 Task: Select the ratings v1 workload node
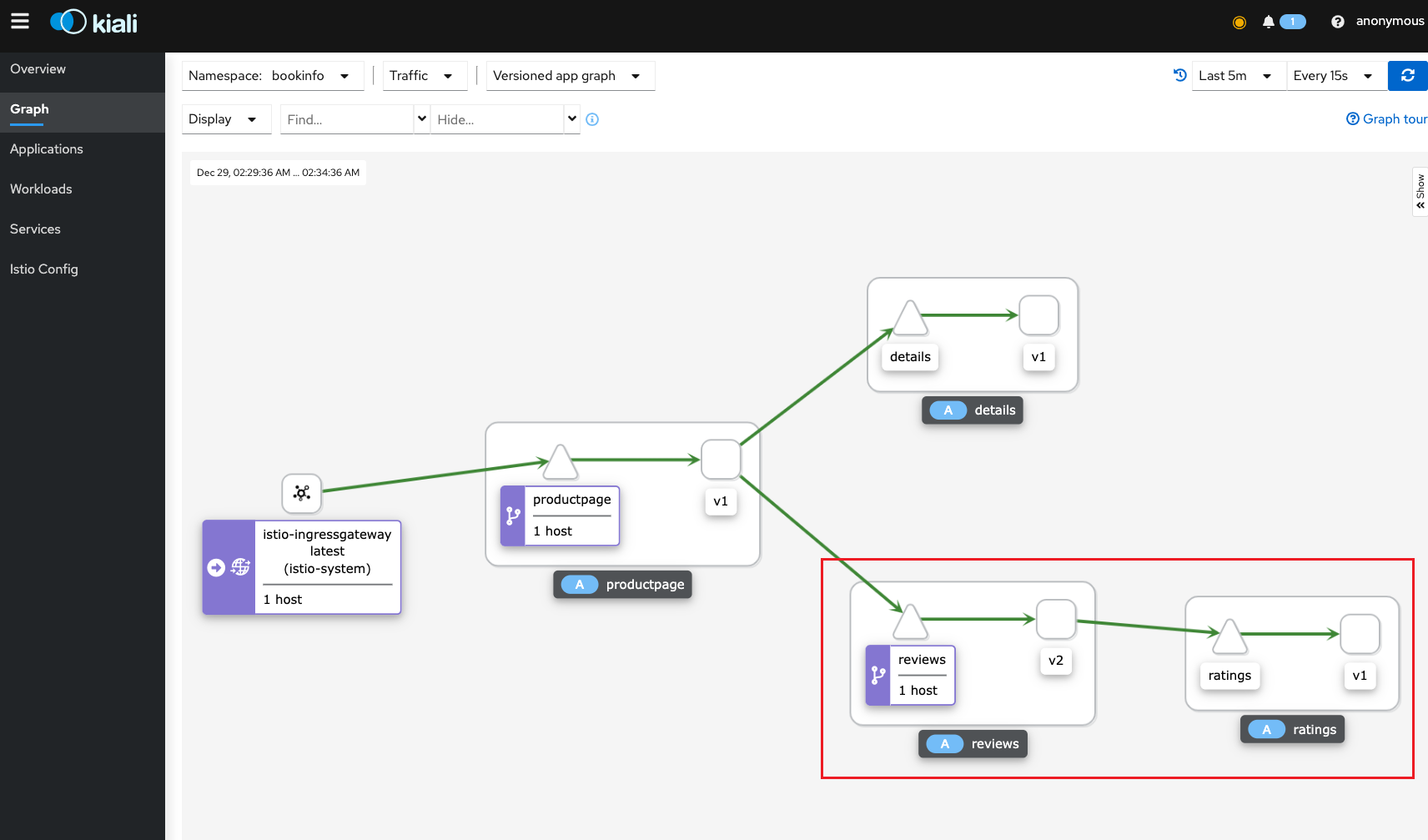[1360, 634]
